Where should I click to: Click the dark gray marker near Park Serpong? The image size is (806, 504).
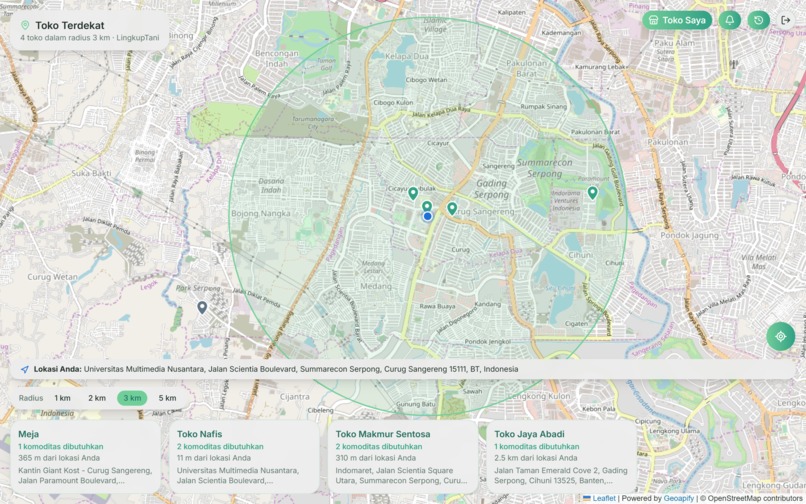pos(202,308)
